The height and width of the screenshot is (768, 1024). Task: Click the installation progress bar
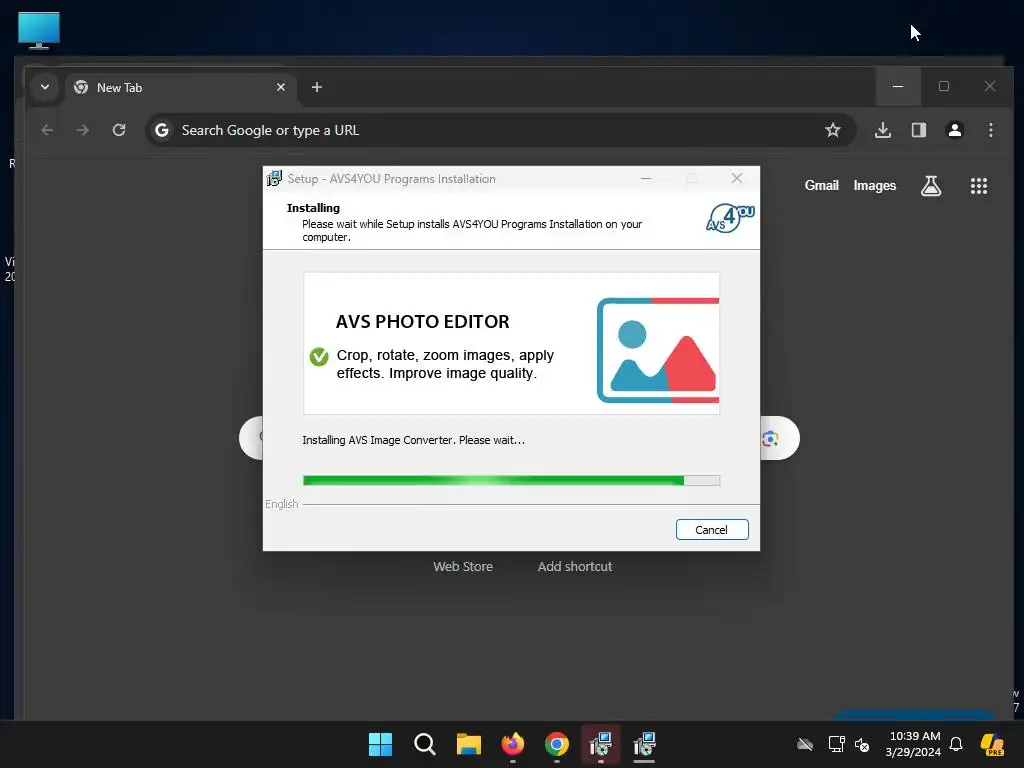click(511, 481)
